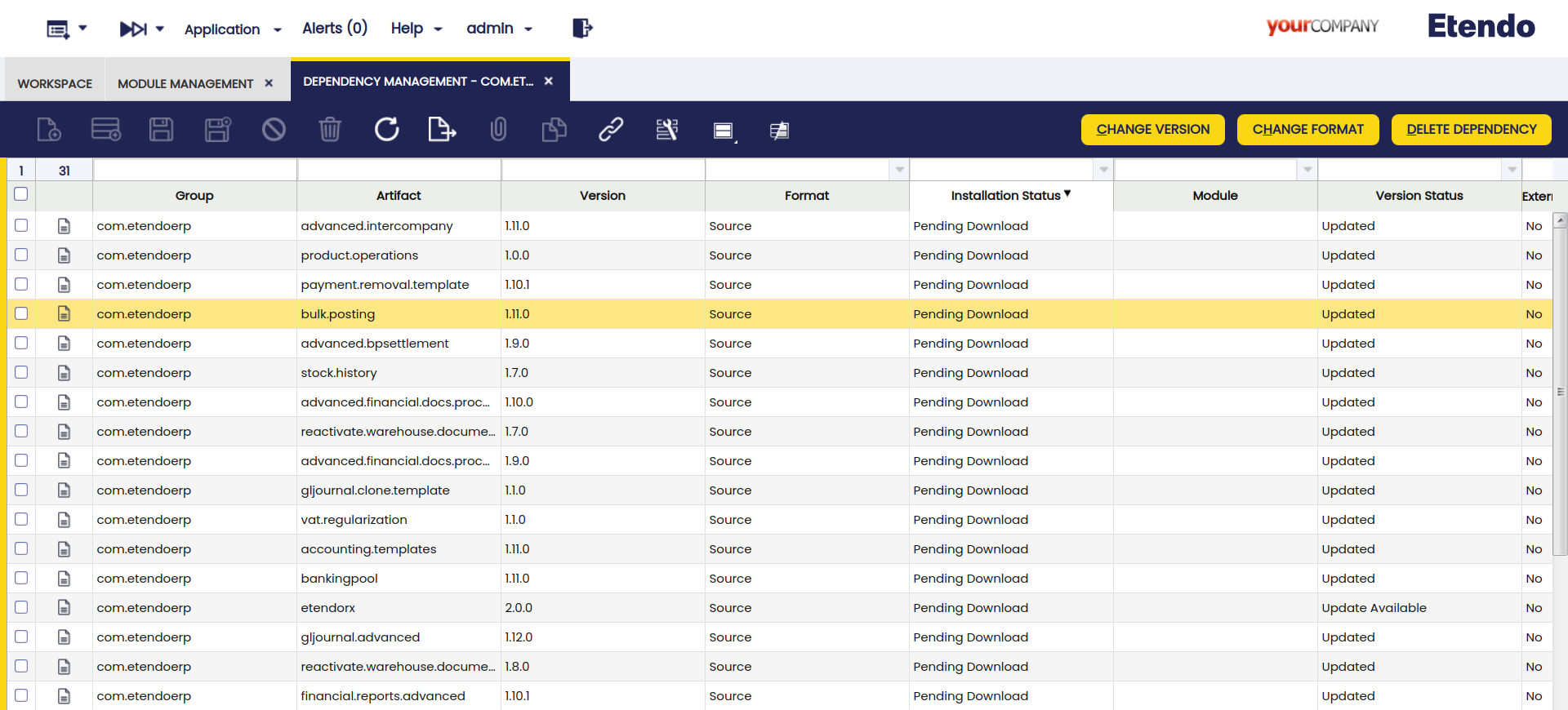Image resolution: width=1568 pixels, height=710 pixels.
Task: Close the Dependency Management tab
Action: (549, 81)
